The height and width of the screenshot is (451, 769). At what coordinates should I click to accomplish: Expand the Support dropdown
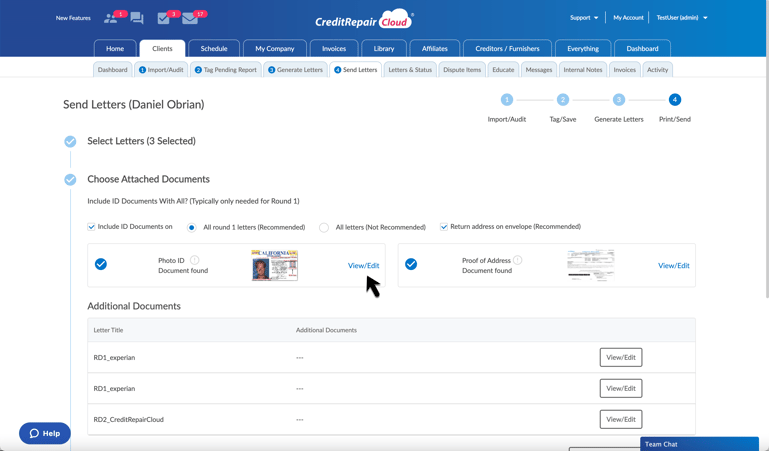coord(584,18)
